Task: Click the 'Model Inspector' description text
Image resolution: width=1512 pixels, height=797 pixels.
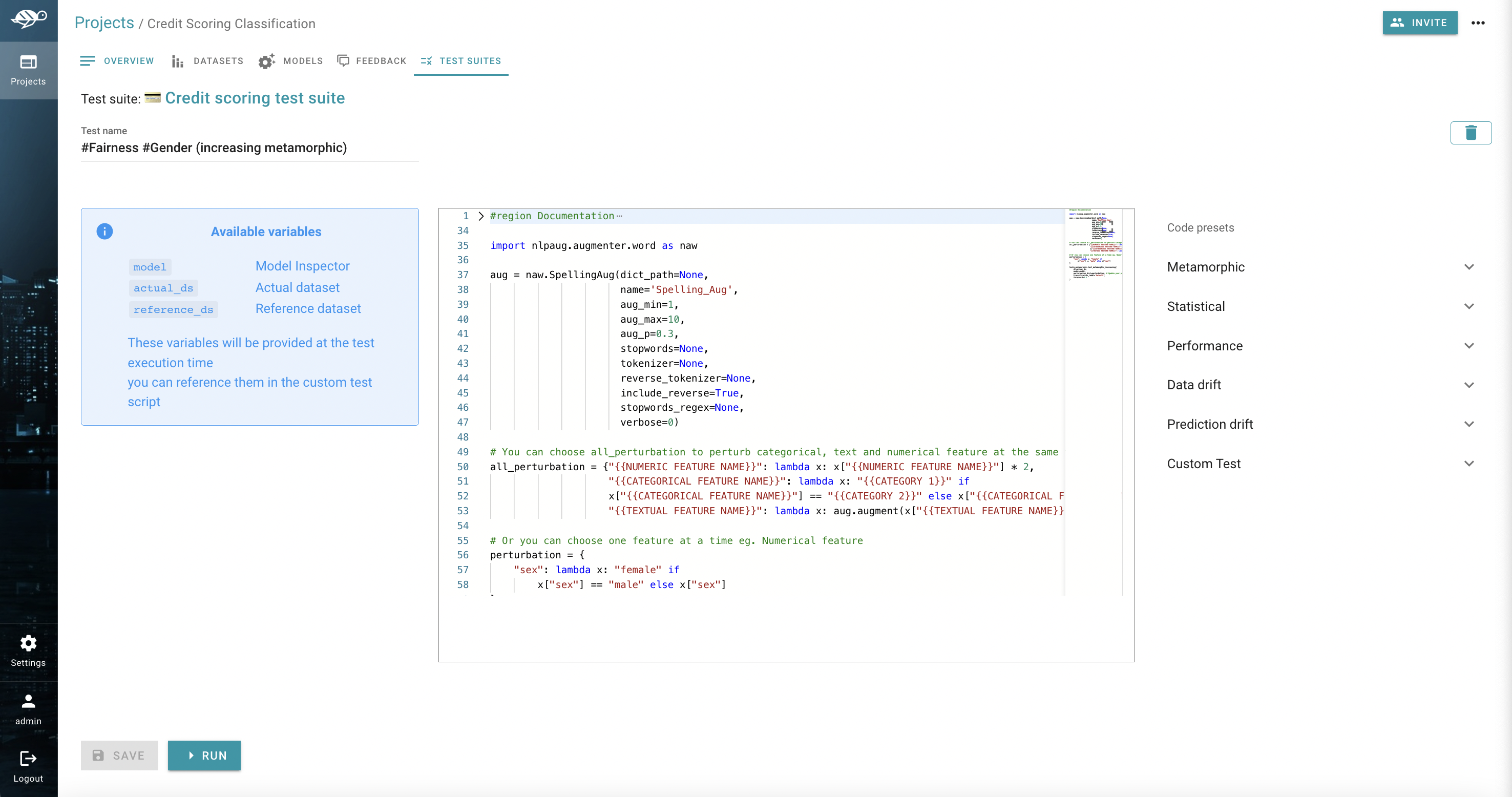Action: click(x=302, y=266)
